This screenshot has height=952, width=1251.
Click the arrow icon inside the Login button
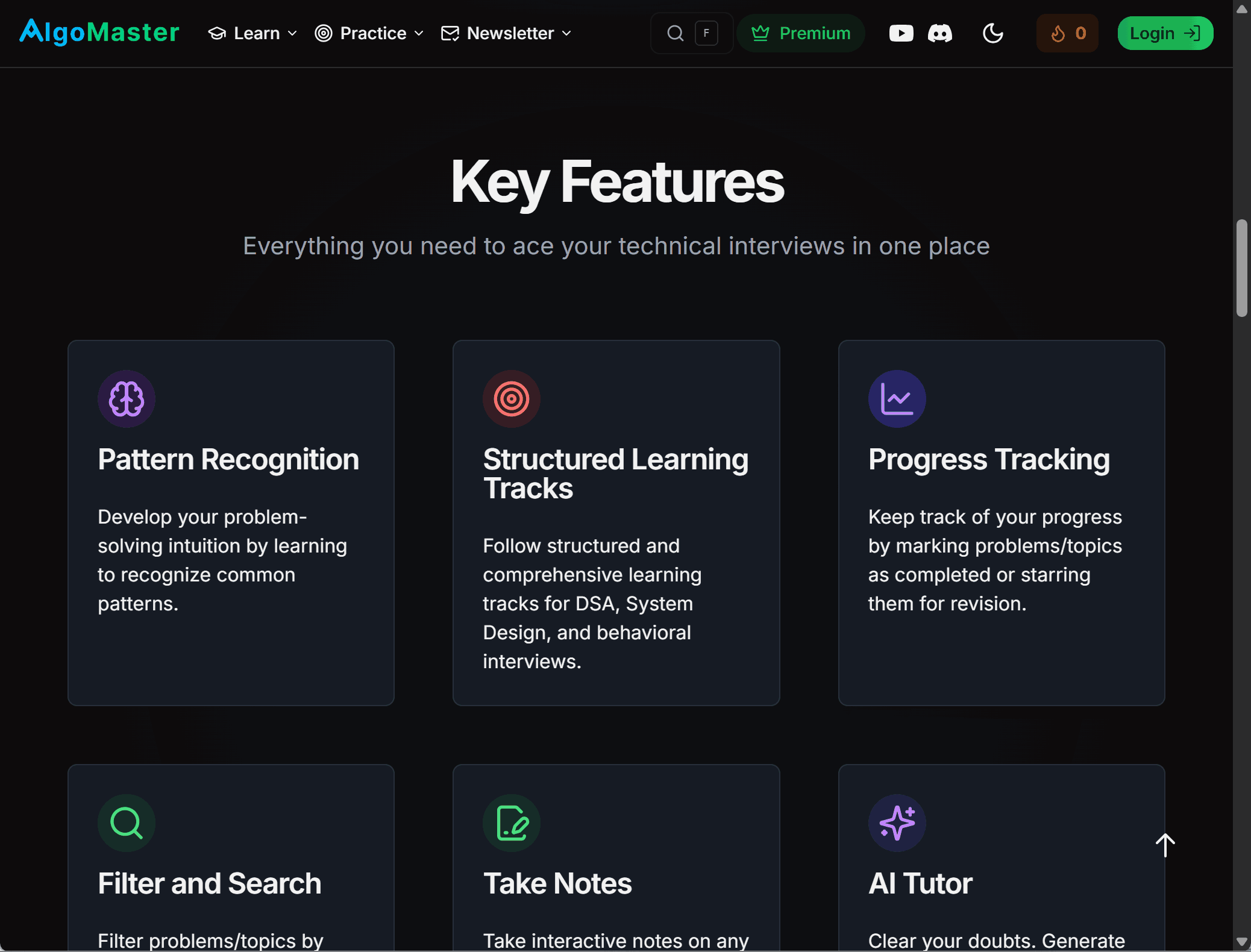click(x=1192, y=33)
